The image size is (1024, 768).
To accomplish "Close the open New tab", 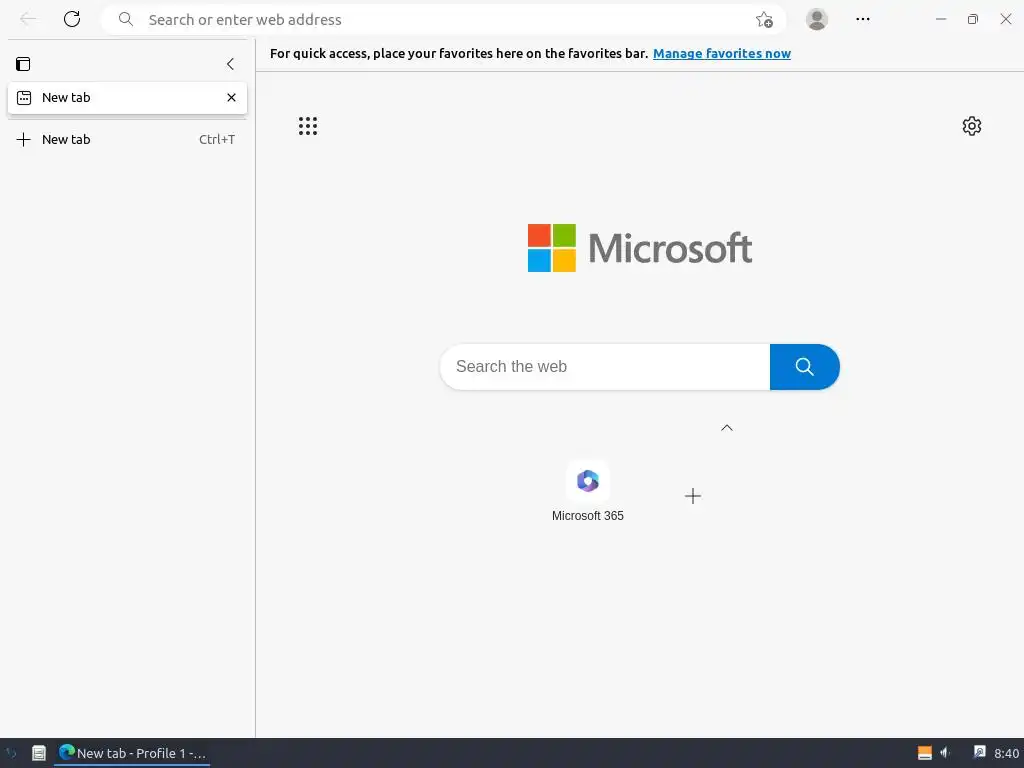I will click(x=231, y=97).
